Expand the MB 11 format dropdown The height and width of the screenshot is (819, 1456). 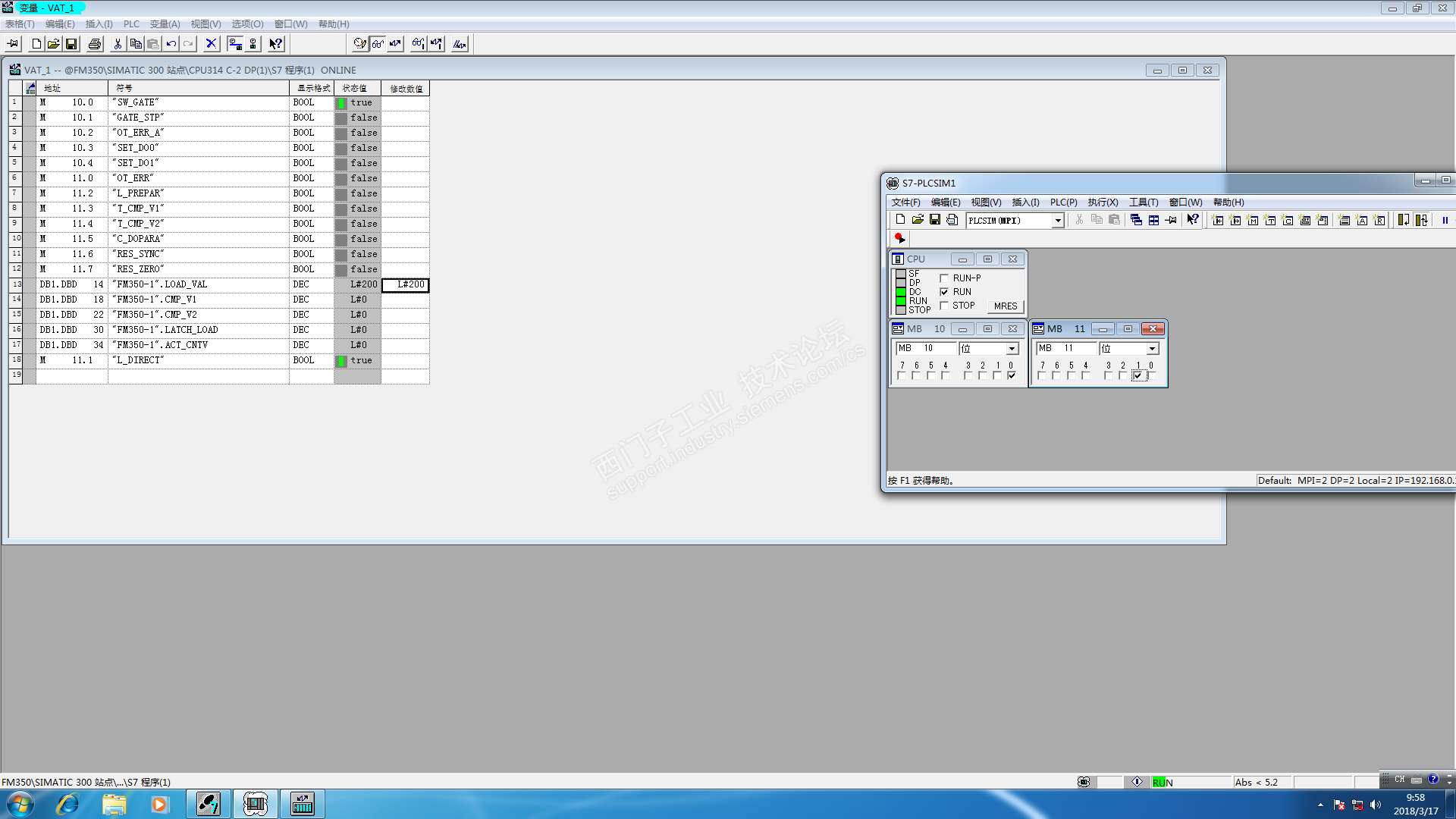pos(1152,349)
